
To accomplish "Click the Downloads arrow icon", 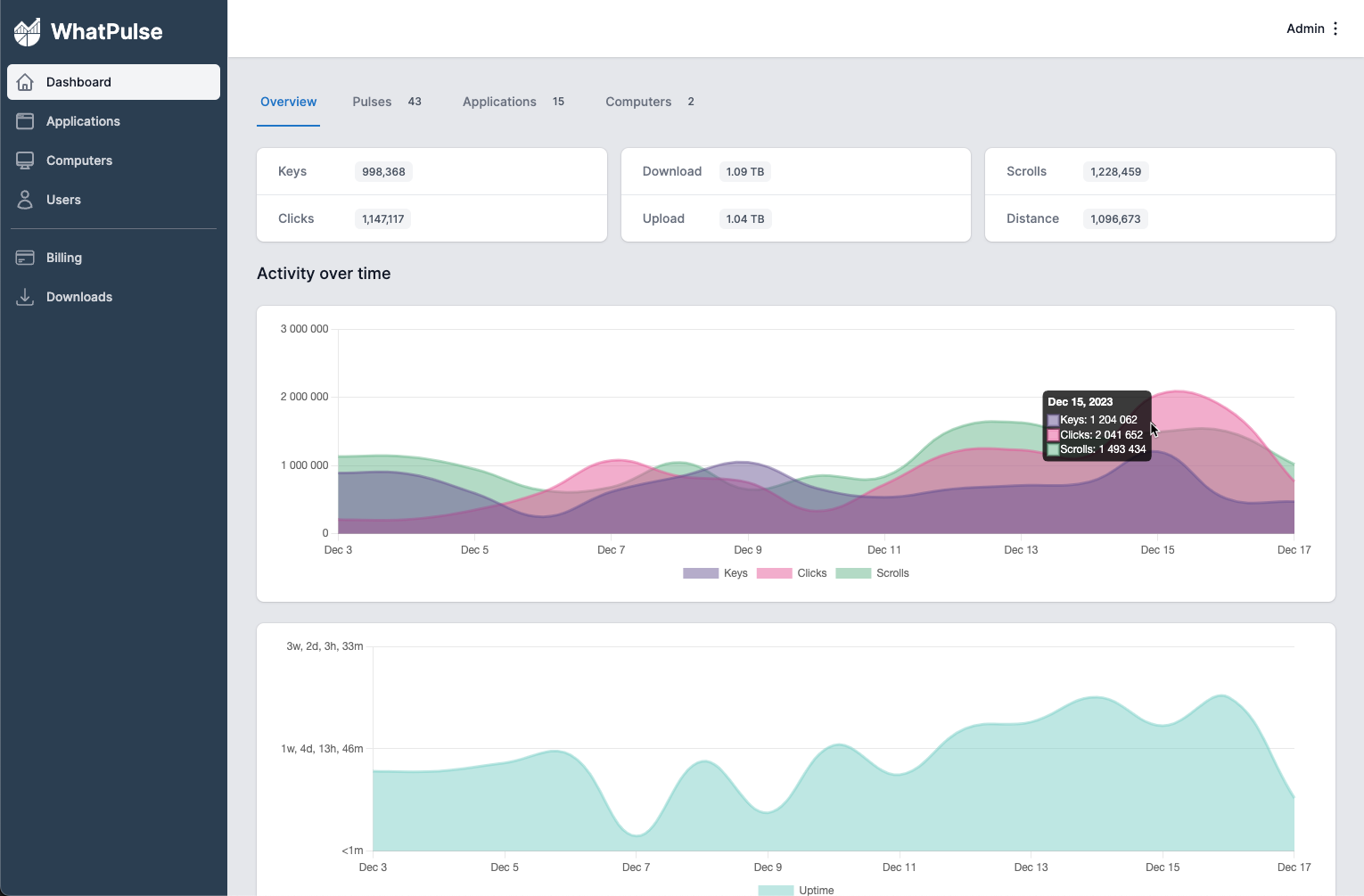I will [x=25, y=297].
